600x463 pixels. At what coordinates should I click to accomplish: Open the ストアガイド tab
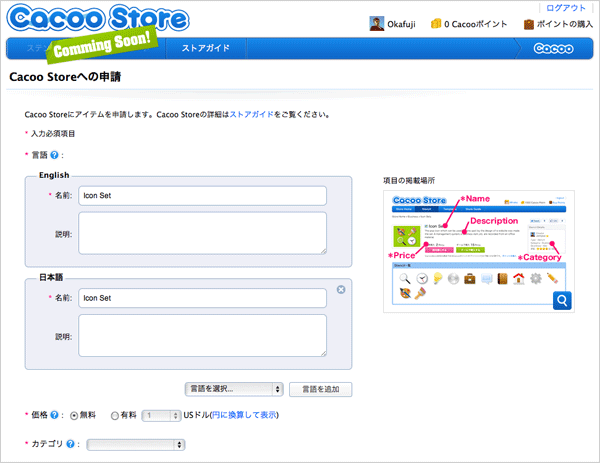pyautogui.click(x=205, y=48)
